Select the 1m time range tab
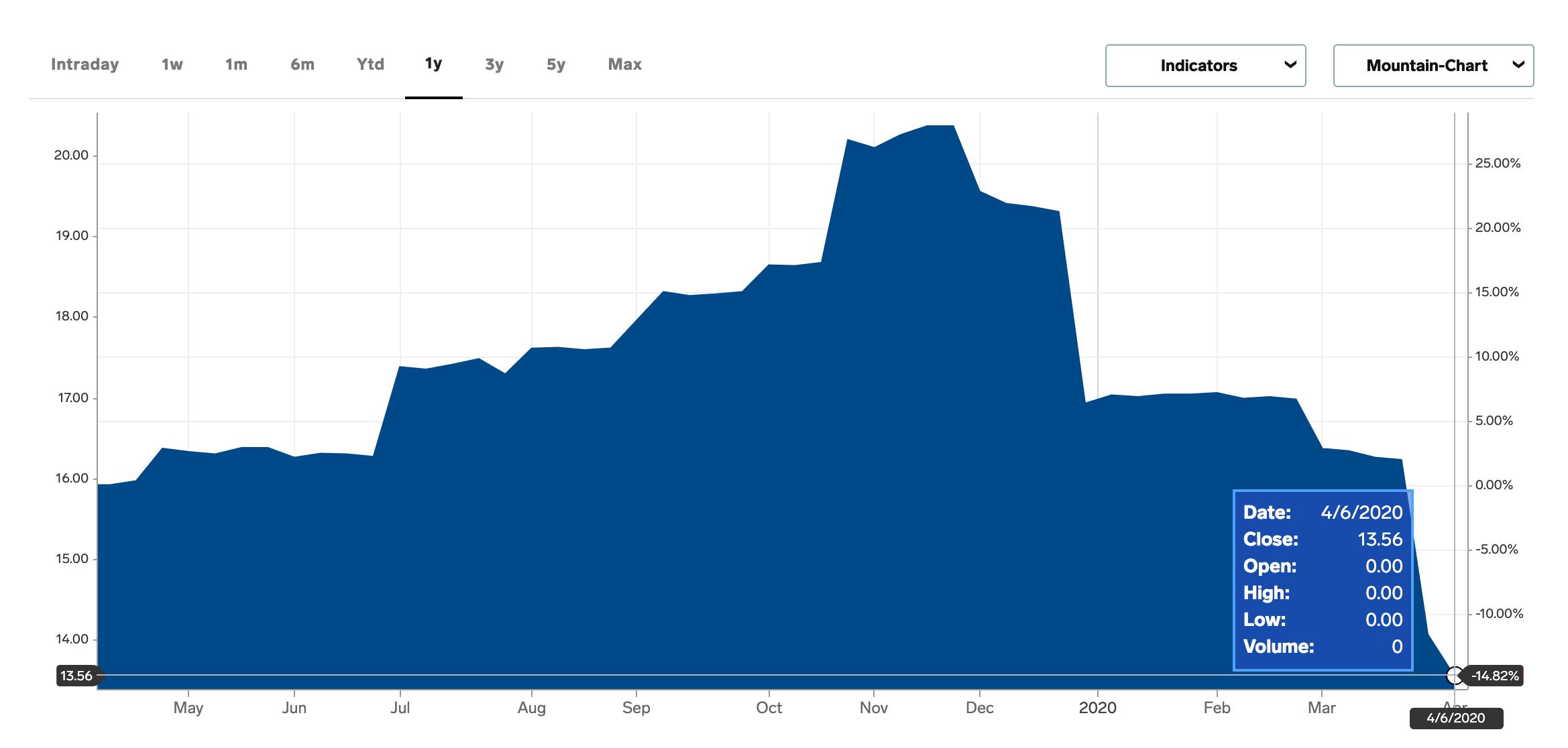 pos(236,64)
